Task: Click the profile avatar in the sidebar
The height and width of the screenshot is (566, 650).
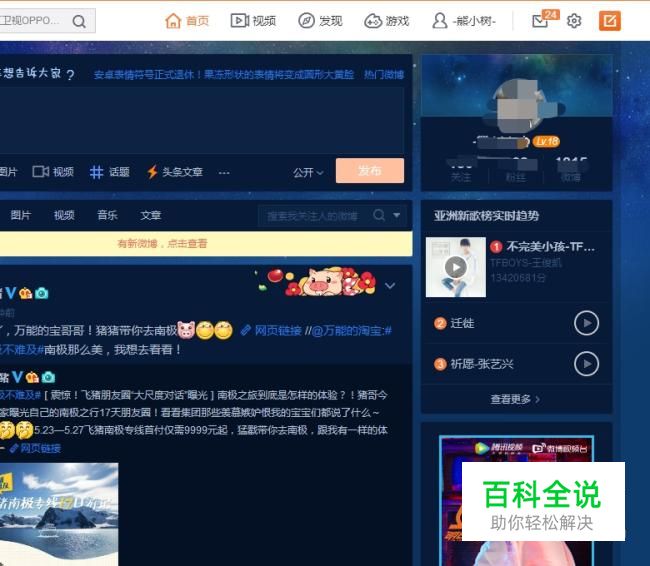Action: tap(517, 106)
